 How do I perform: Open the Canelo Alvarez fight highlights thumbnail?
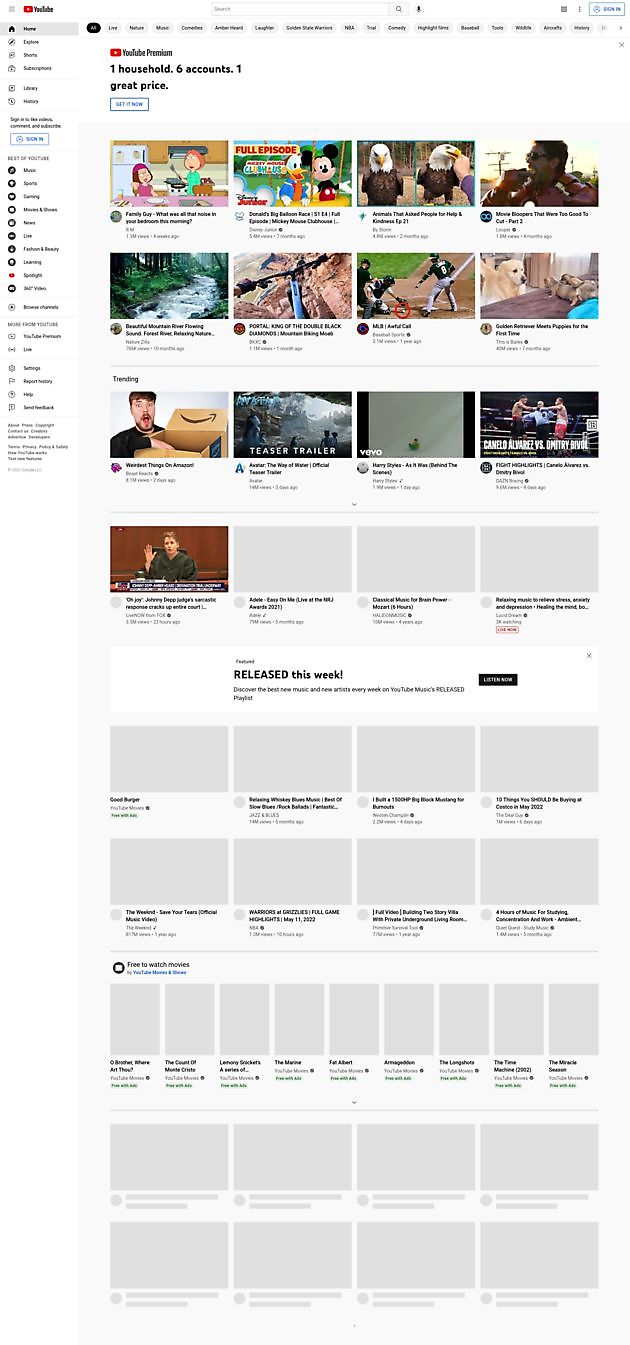[x=539, y=424]
